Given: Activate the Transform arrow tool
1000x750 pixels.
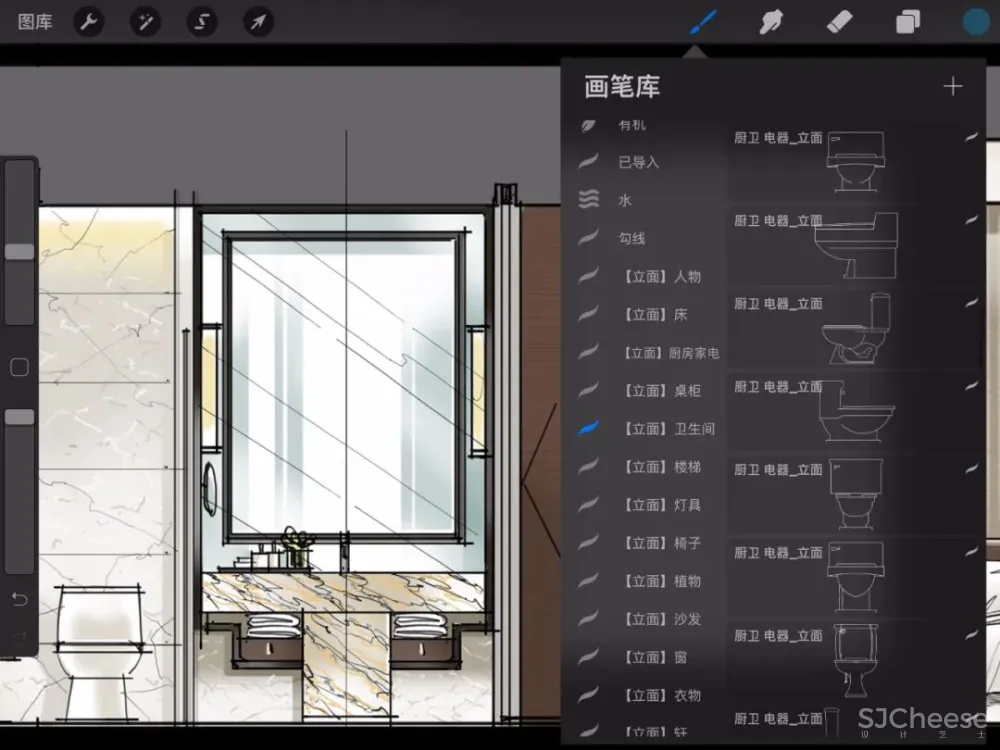Looking at the screenshot, I should pyautogui.click(x=258, y=22).
